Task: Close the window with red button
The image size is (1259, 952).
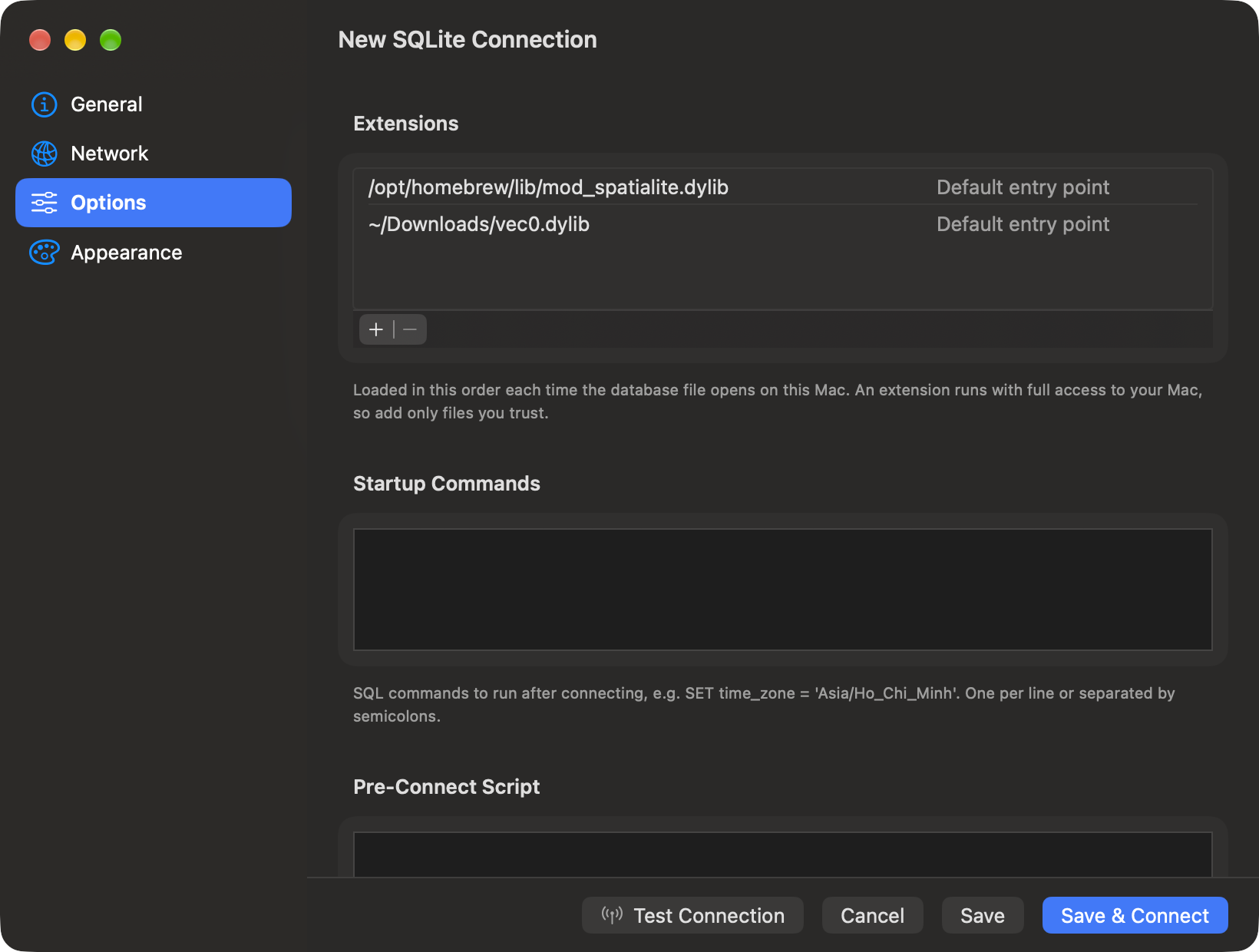Action: point(40,40)
